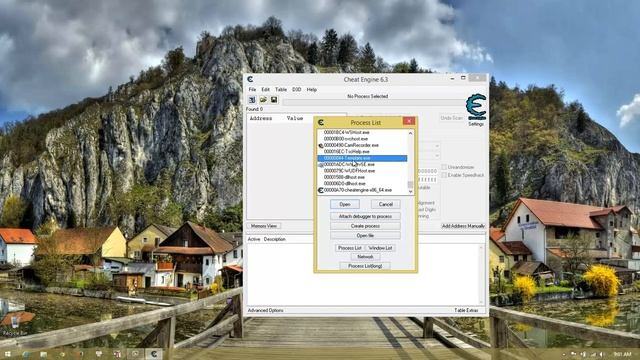This screenshot has height=360, width=640.
Task: Click Table Extras at window bottom
Action: (466, 311)
